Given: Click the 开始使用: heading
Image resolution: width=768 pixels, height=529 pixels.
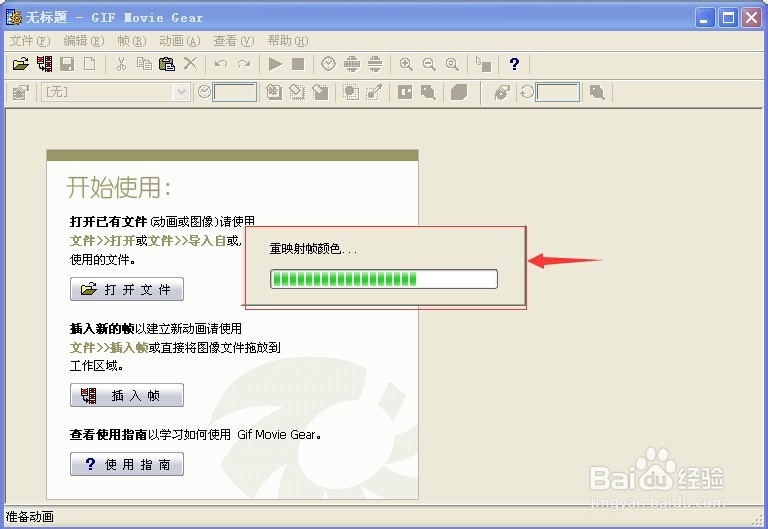Looking at the screenshot, I should (x=119, y=187).
